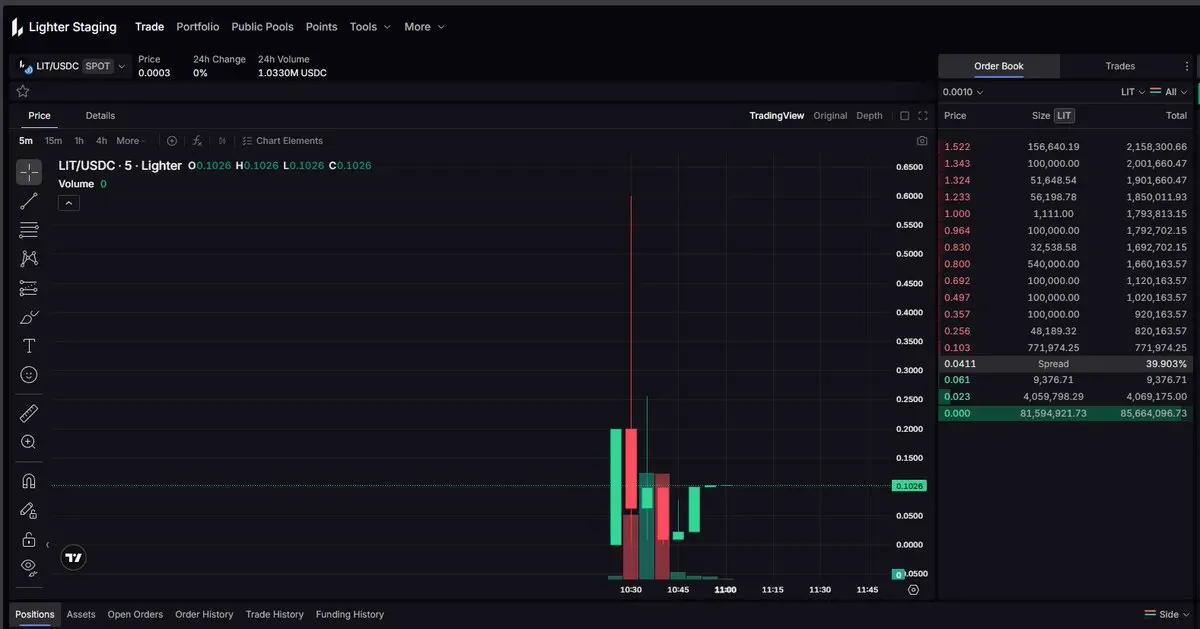Switch to the Price tab

click(39, 116)
